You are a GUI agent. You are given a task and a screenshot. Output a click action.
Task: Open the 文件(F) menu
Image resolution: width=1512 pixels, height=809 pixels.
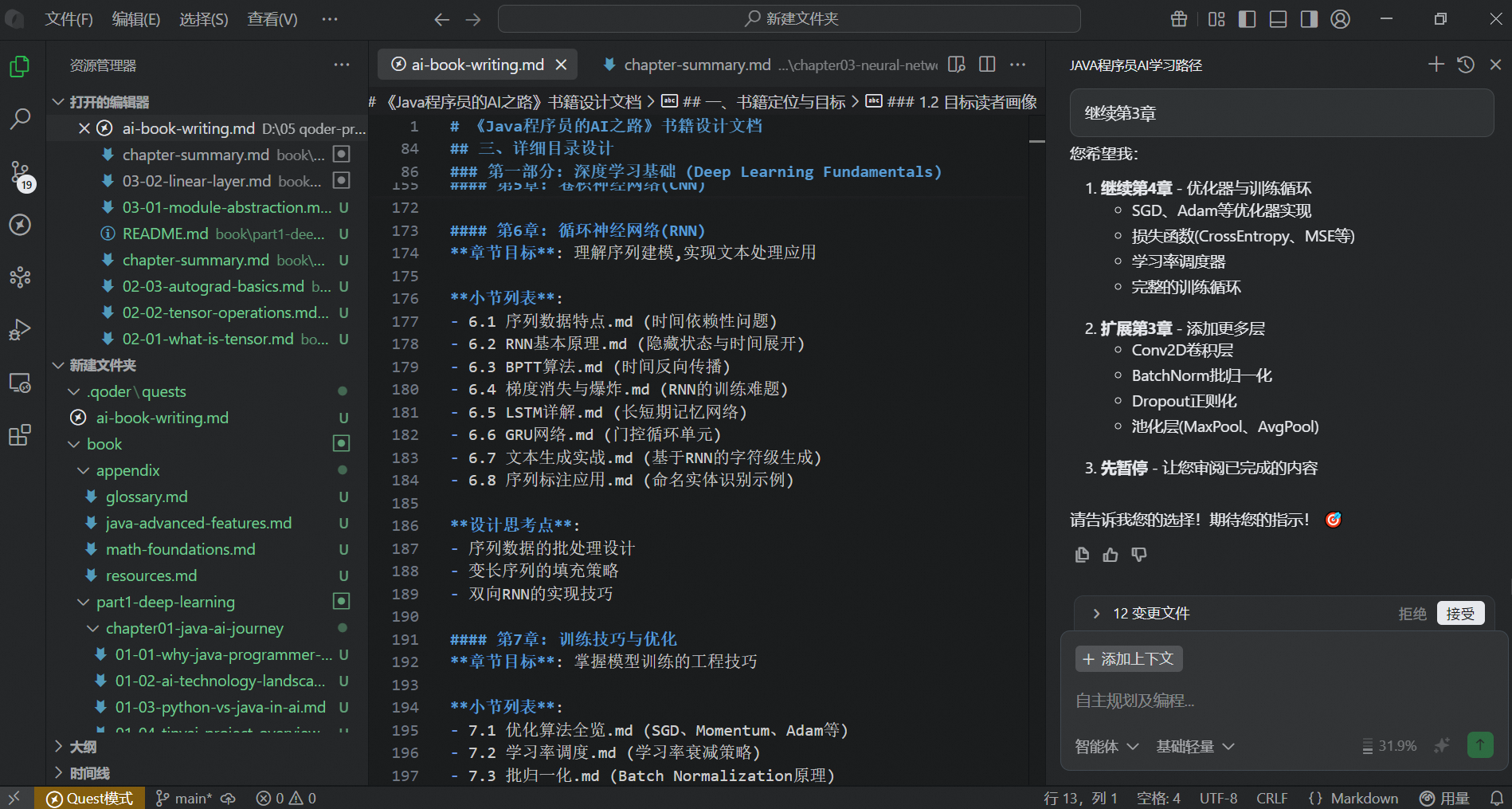(x=69, y=19)
